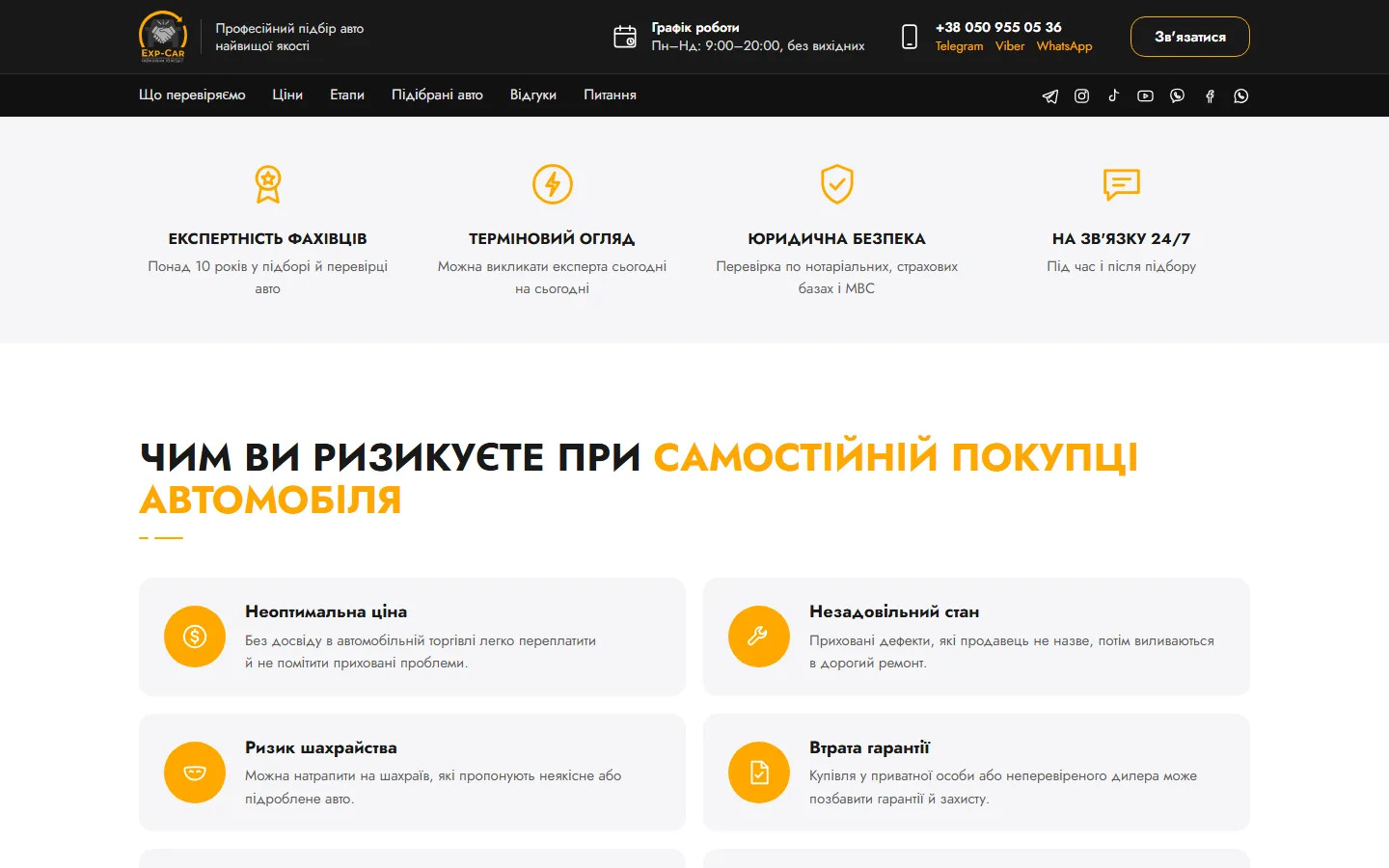Go to the Питання menu item

(x=610, y=95)
